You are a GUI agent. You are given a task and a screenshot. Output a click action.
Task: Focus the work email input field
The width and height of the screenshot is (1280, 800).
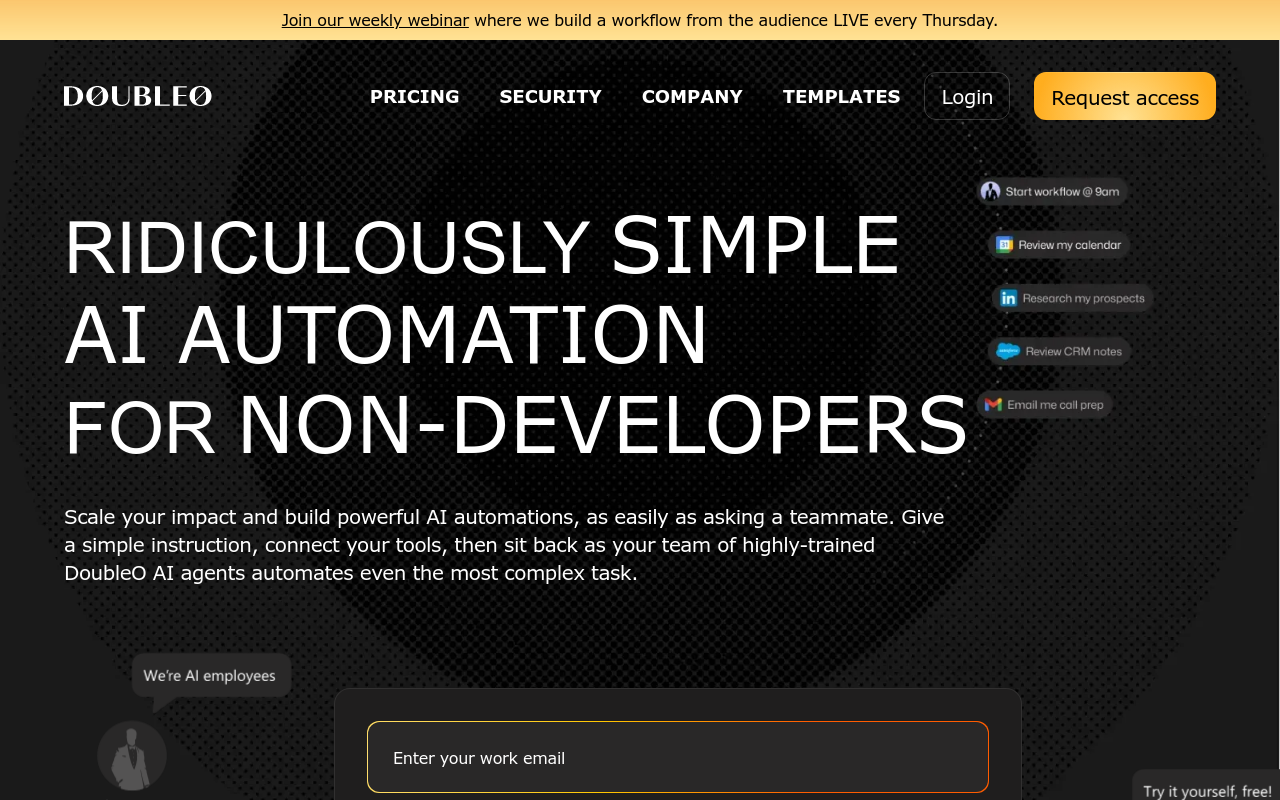click(x=678, y=757)
